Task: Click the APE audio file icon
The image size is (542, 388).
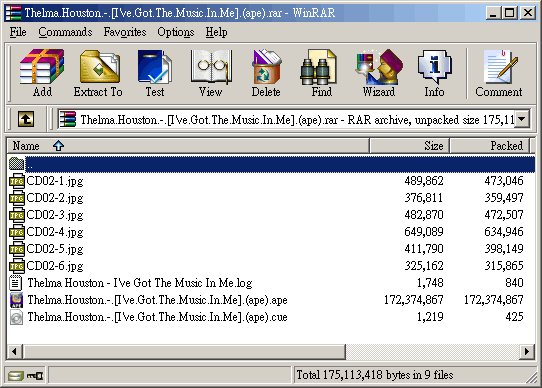Action: click(x=16, y=300)
